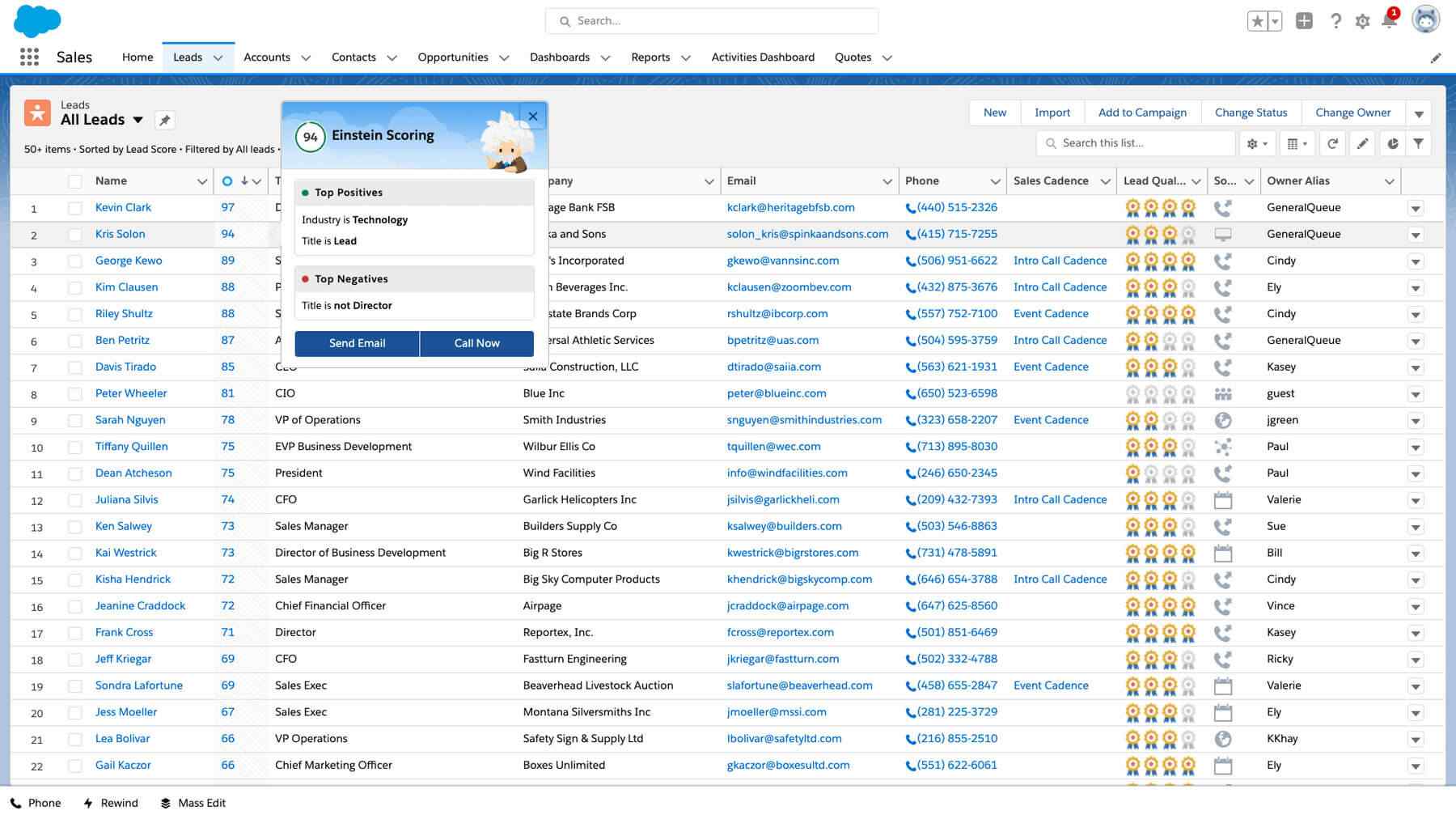The width and height of the screenshot is (1456, 819).
Task: Go to the Home tab
Action: tap(138, 57)
